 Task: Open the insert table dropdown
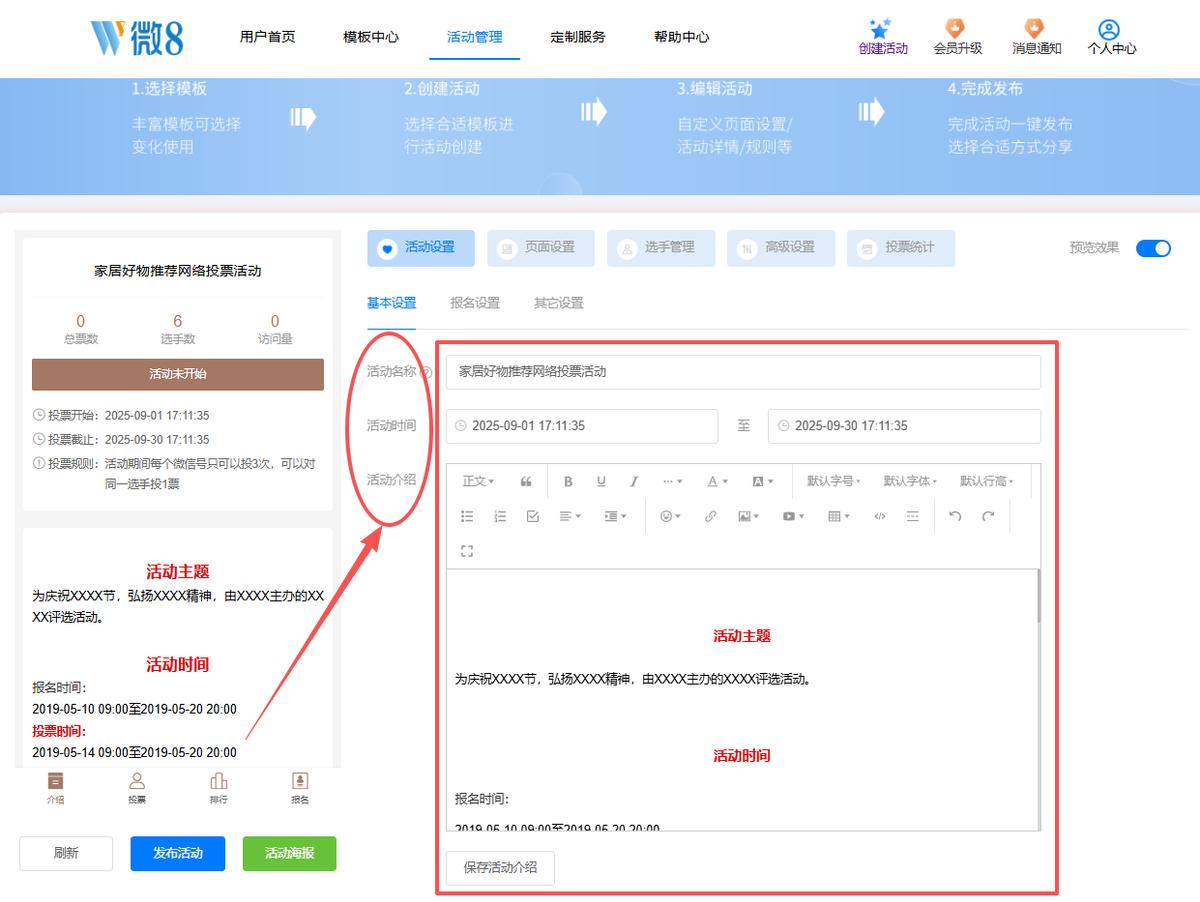(x=838, y=516)
